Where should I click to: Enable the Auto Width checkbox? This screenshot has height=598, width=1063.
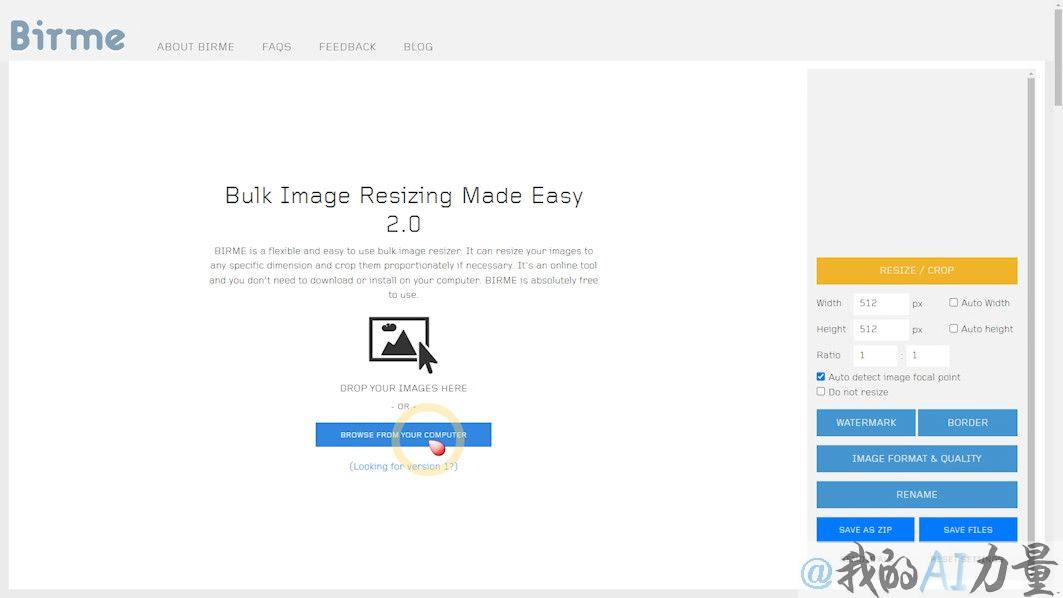point(953,302)
